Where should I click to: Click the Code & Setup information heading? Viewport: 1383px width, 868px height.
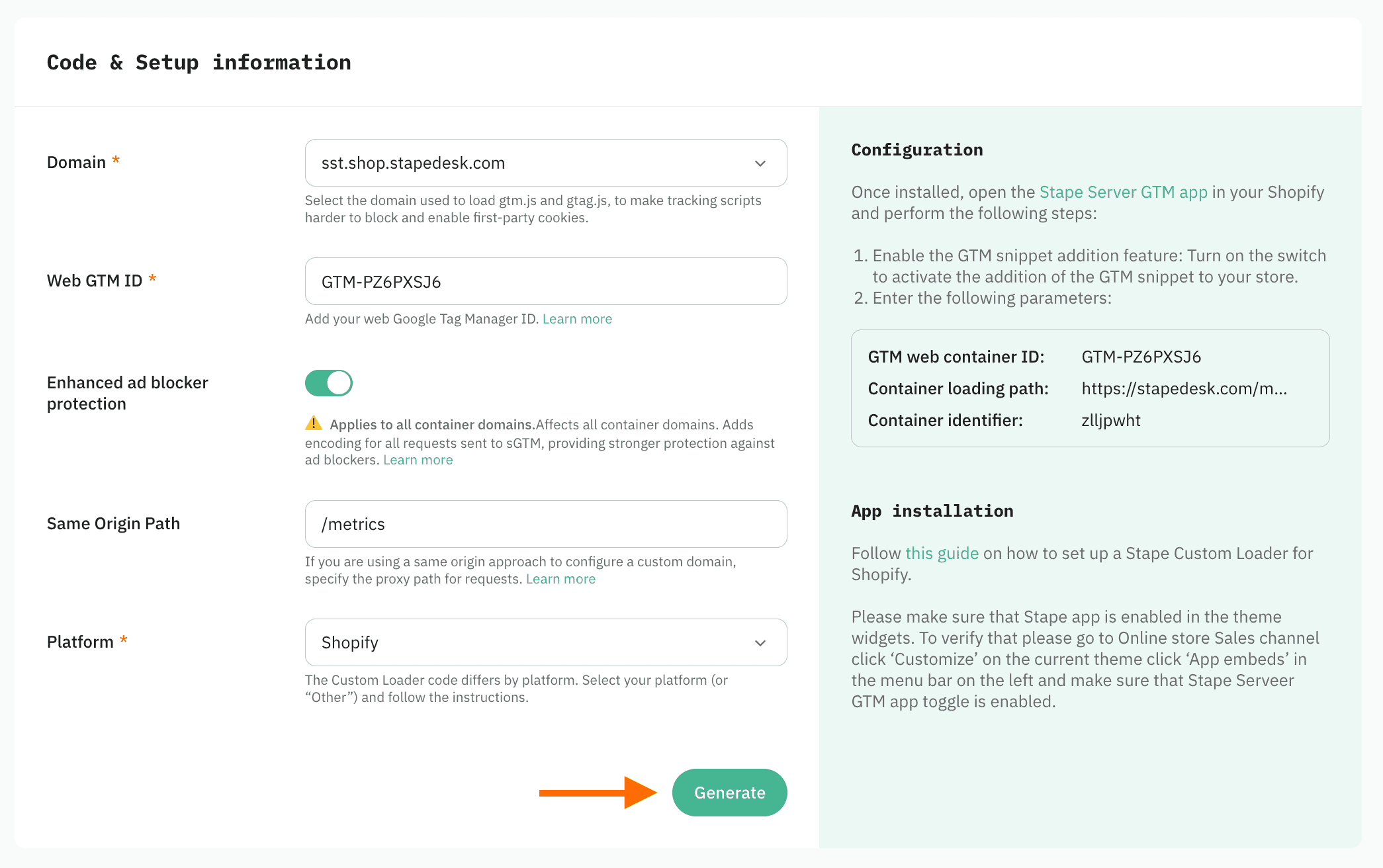[x=199, y=62]
